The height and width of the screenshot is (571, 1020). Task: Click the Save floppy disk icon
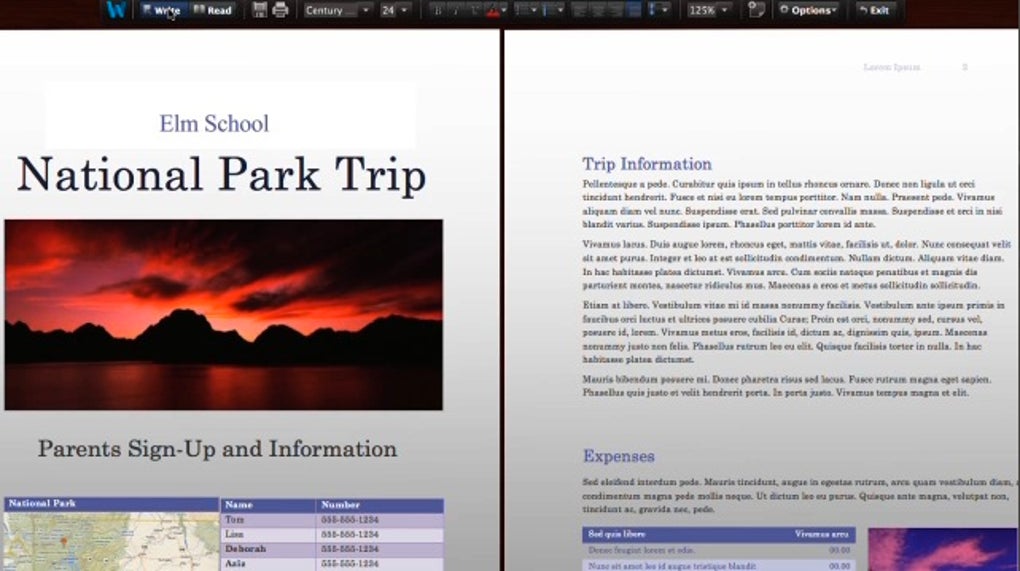click(x=260, y=10)
